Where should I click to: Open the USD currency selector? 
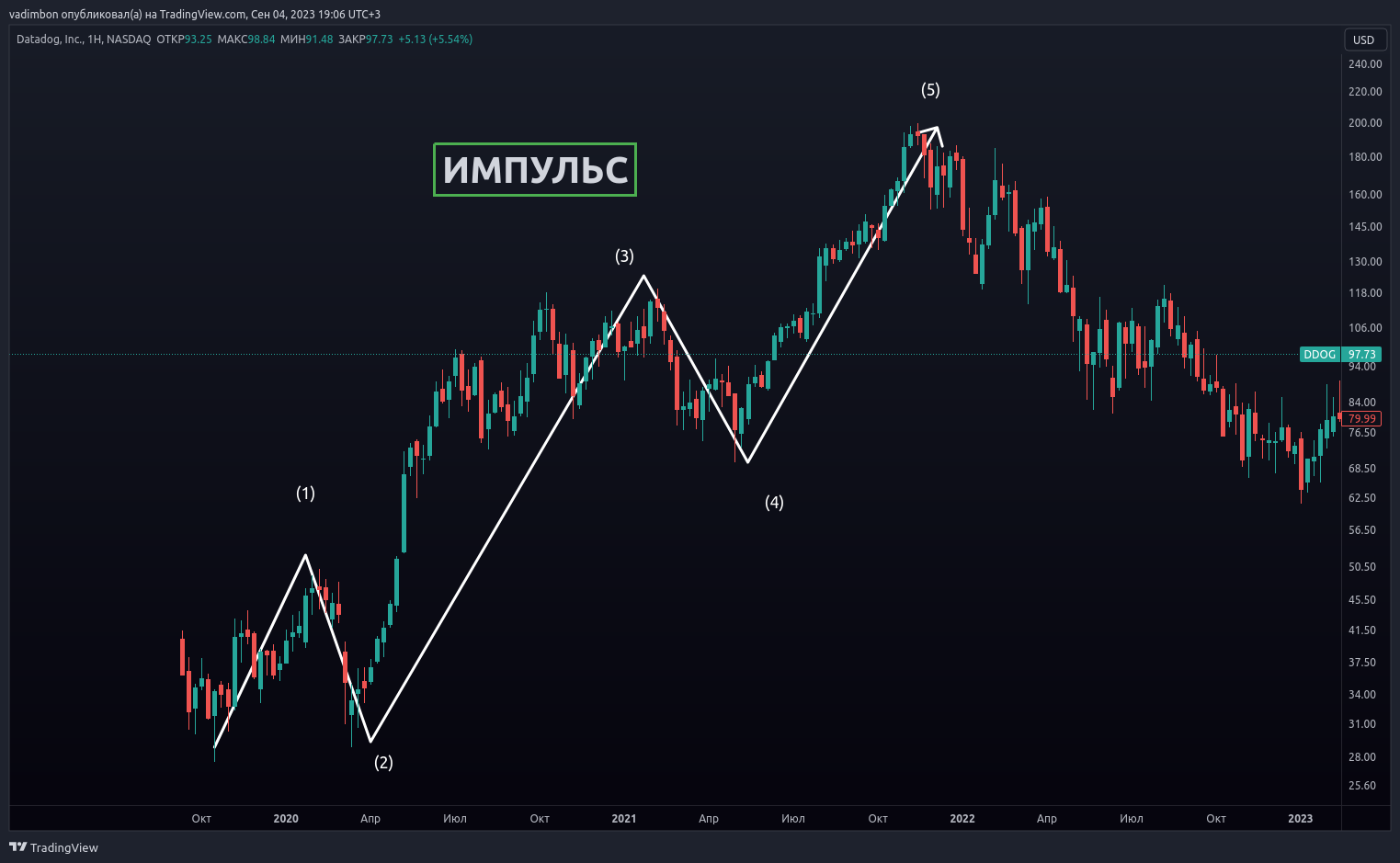click(x=1363, y=40)
